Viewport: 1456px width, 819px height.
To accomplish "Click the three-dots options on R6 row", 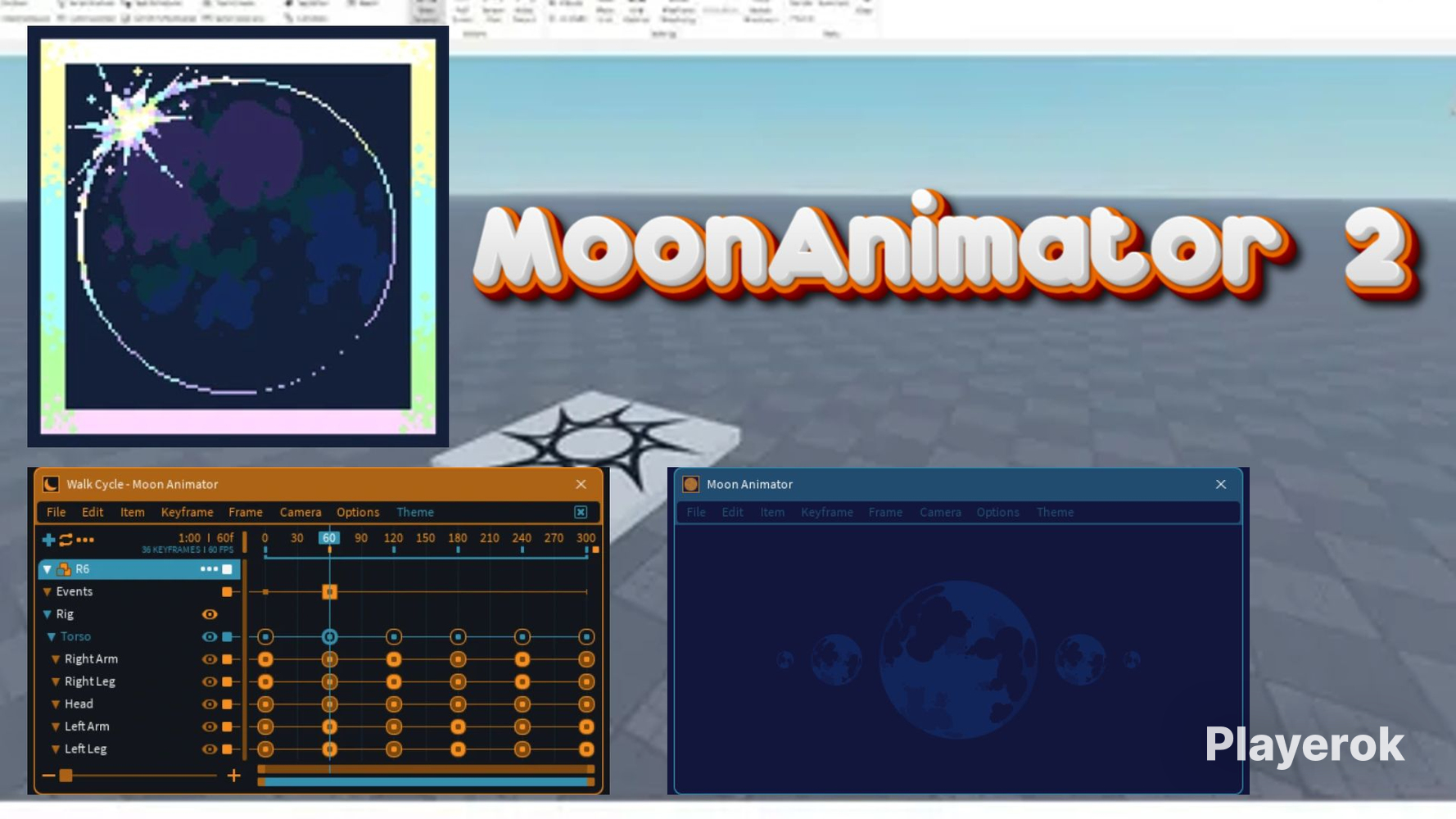I will 208,569.
